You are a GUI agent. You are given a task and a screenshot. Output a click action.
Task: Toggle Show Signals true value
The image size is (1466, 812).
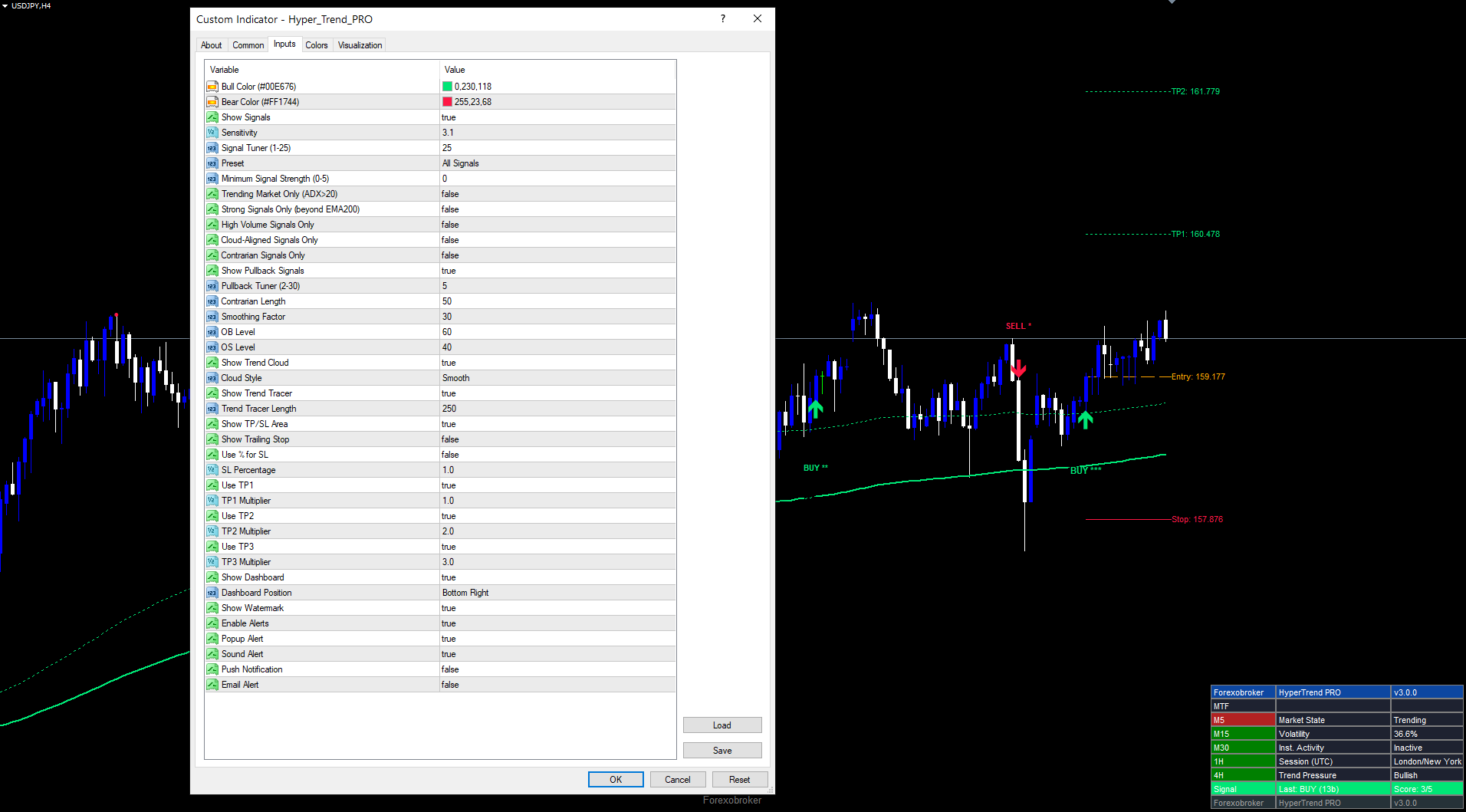pyautogui.click(x=557, y=117)
